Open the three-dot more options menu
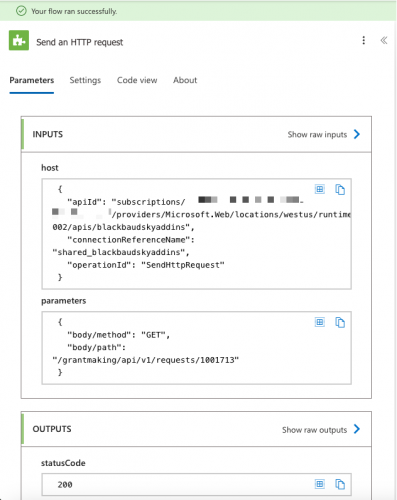The height and width of the screenshot is (500, 397). (364, 40)
